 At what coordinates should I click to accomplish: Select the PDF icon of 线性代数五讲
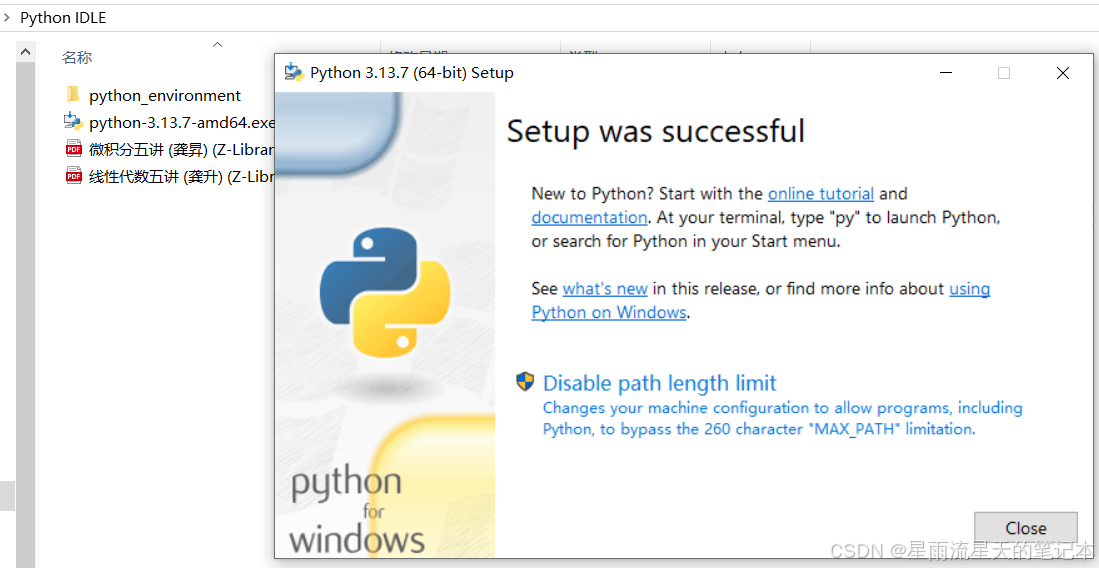[73, 176]
